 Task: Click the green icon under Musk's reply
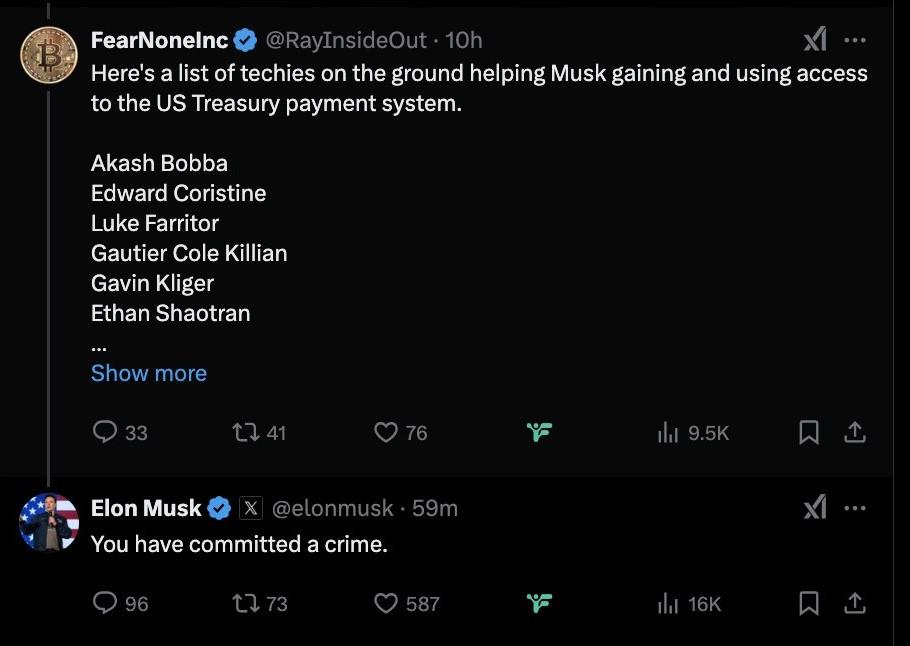click(x=540, y=603)
